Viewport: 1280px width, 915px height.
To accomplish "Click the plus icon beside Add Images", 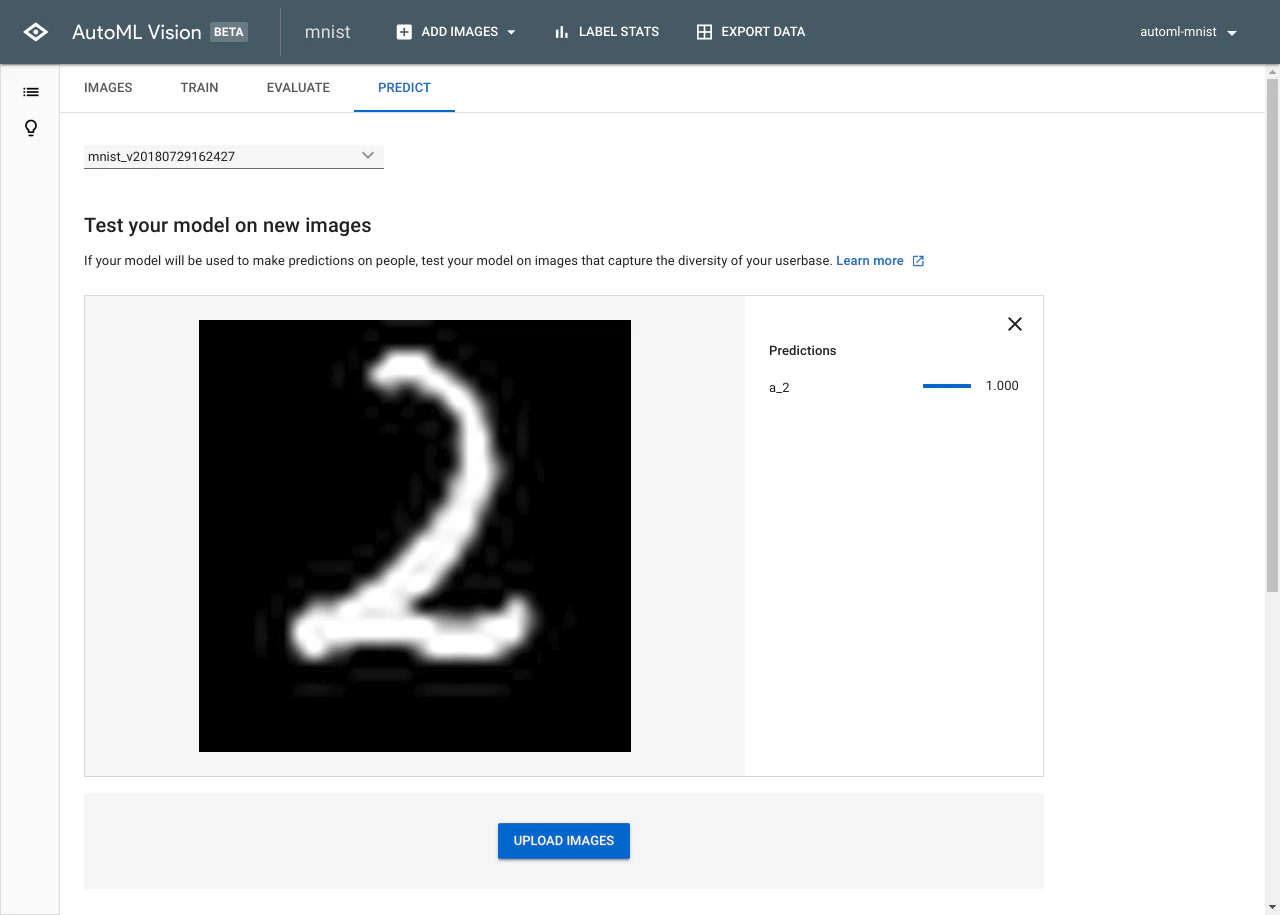I will 404,32.
